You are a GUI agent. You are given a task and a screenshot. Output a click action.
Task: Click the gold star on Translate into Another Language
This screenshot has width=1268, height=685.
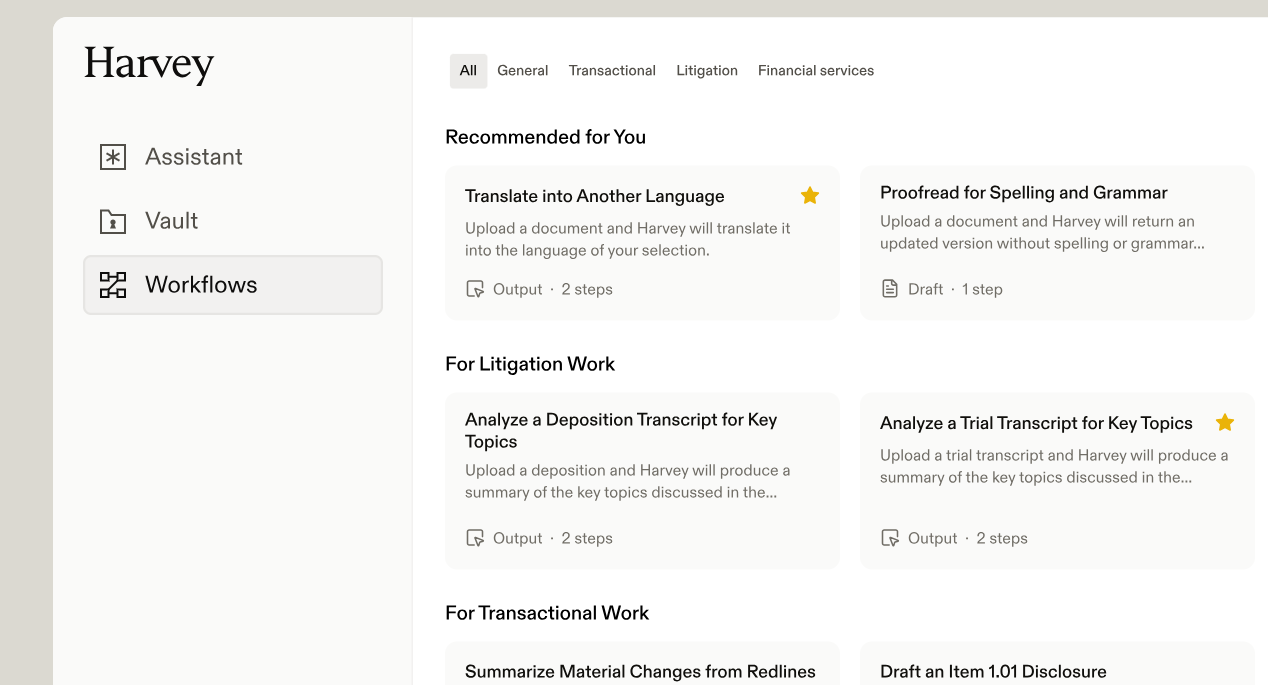810,195
